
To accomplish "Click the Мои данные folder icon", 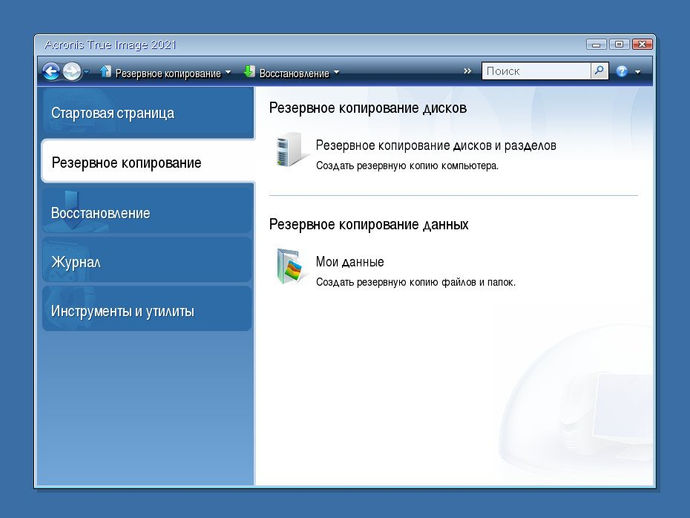I will (290, 267).
